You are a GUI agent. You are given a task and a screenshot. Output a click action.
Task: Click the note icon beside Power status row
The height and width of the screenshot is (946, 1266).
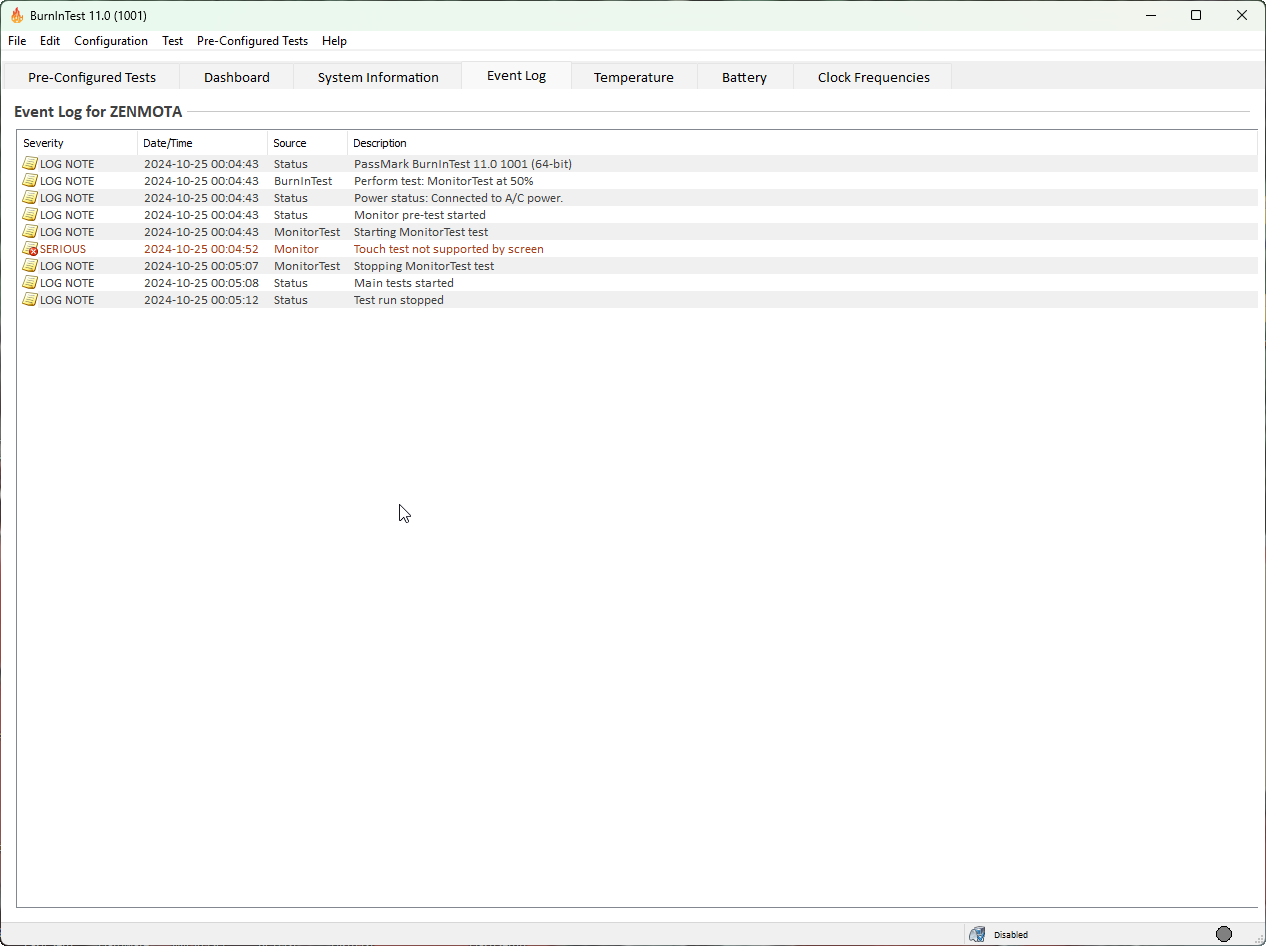pos(30,198)
